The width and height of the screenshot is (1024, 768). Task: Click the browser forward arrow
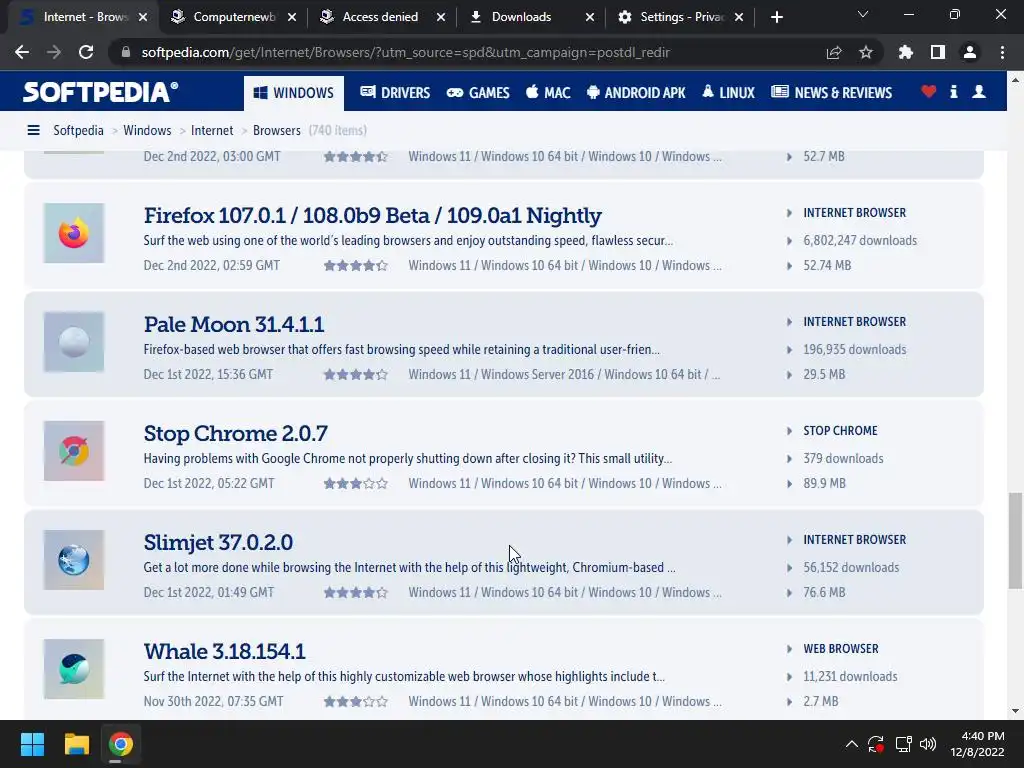[x=54, y=52]
